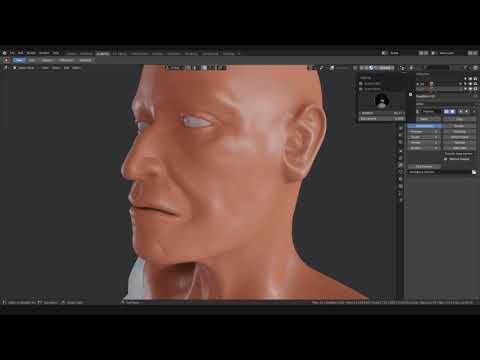480x360 pixels.
Task: Select the active material preview shading icon
Action: point(371,68)
